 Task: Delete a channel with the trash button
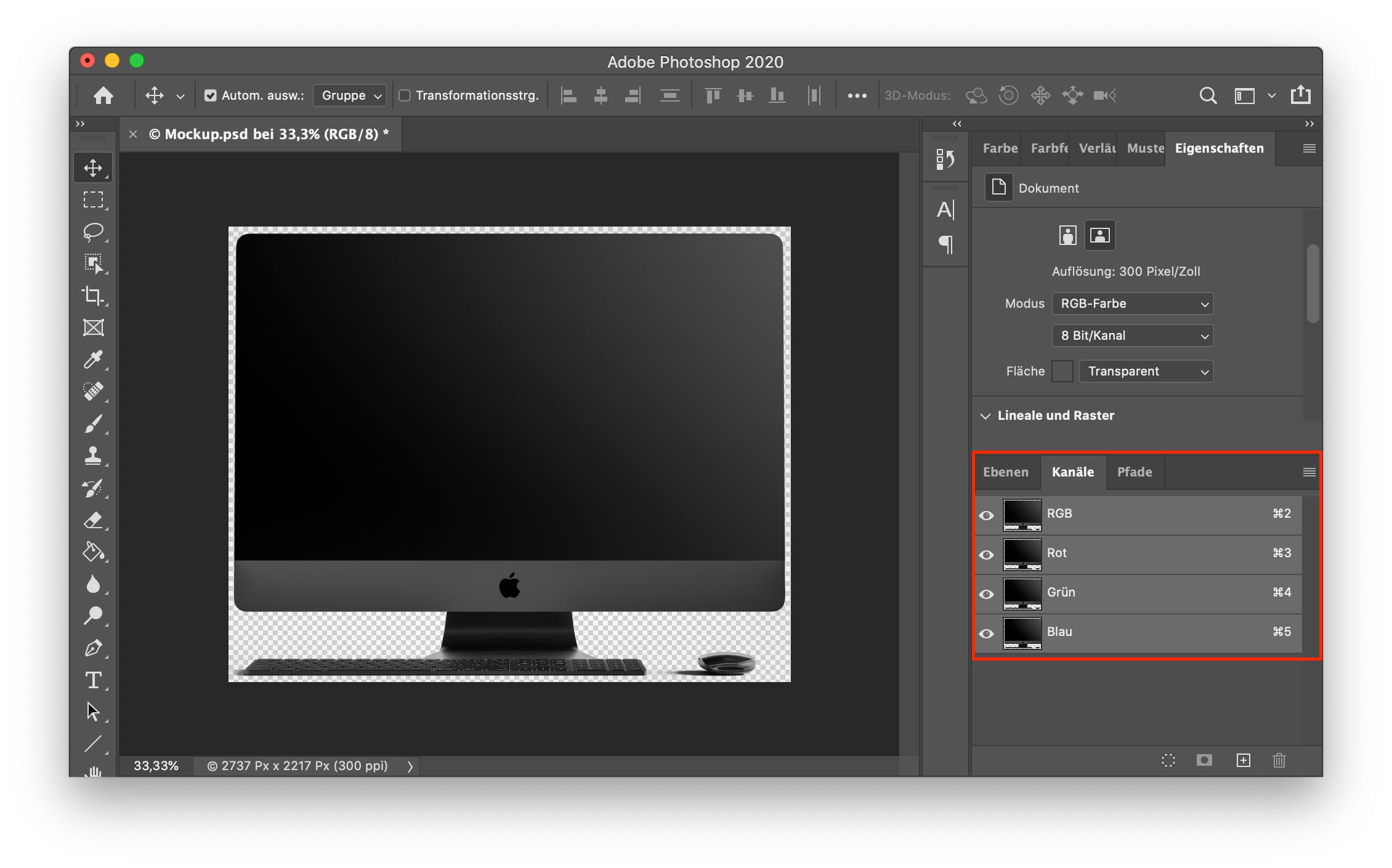[1279, 761]
